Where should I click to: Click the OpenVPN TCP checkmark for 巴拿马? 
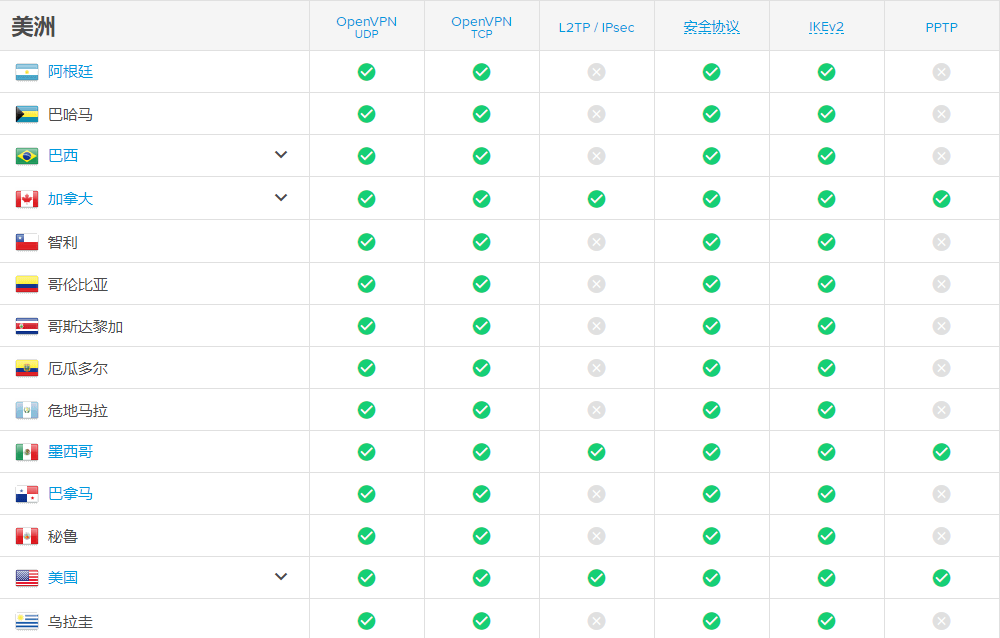point(482,494)
